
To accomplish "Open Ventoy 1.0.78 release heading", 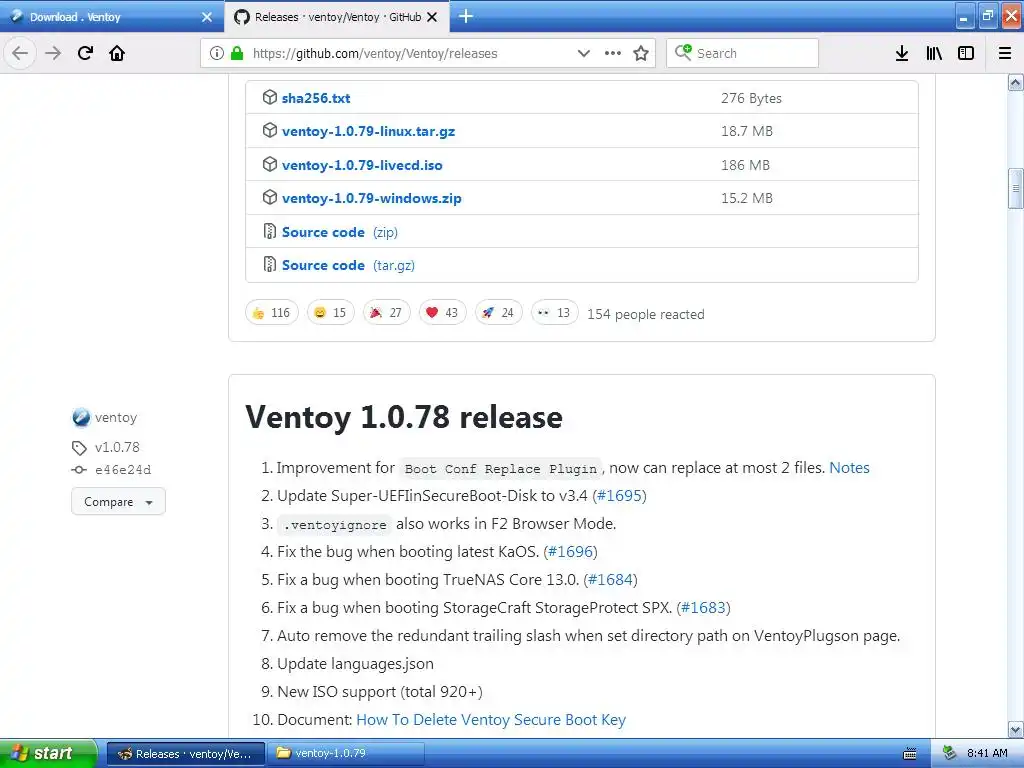I will pyautogui.click(x=404, y=417).
